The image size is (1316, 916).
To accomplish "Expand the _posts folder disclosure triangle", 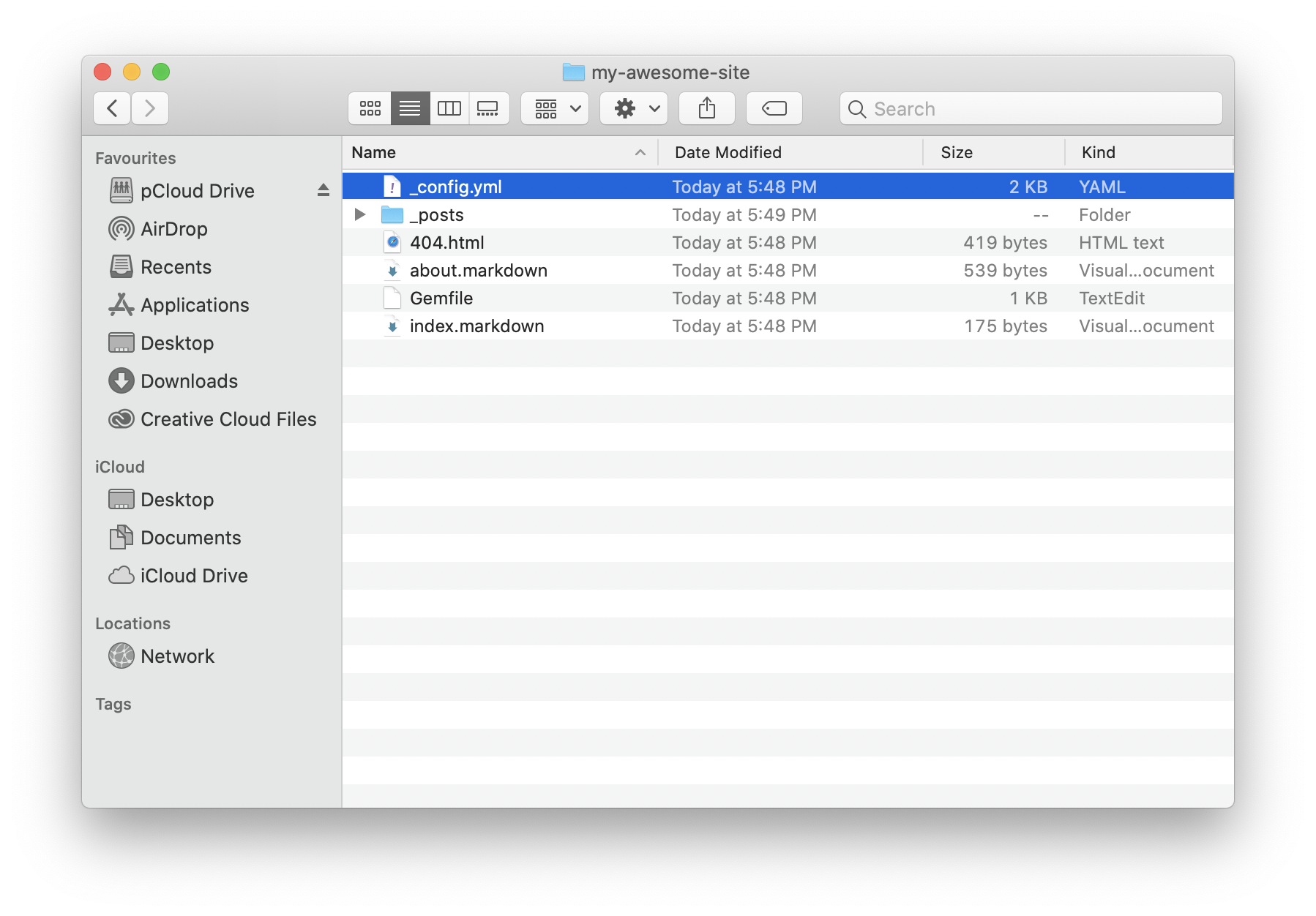I will click(x=359, y=214).
